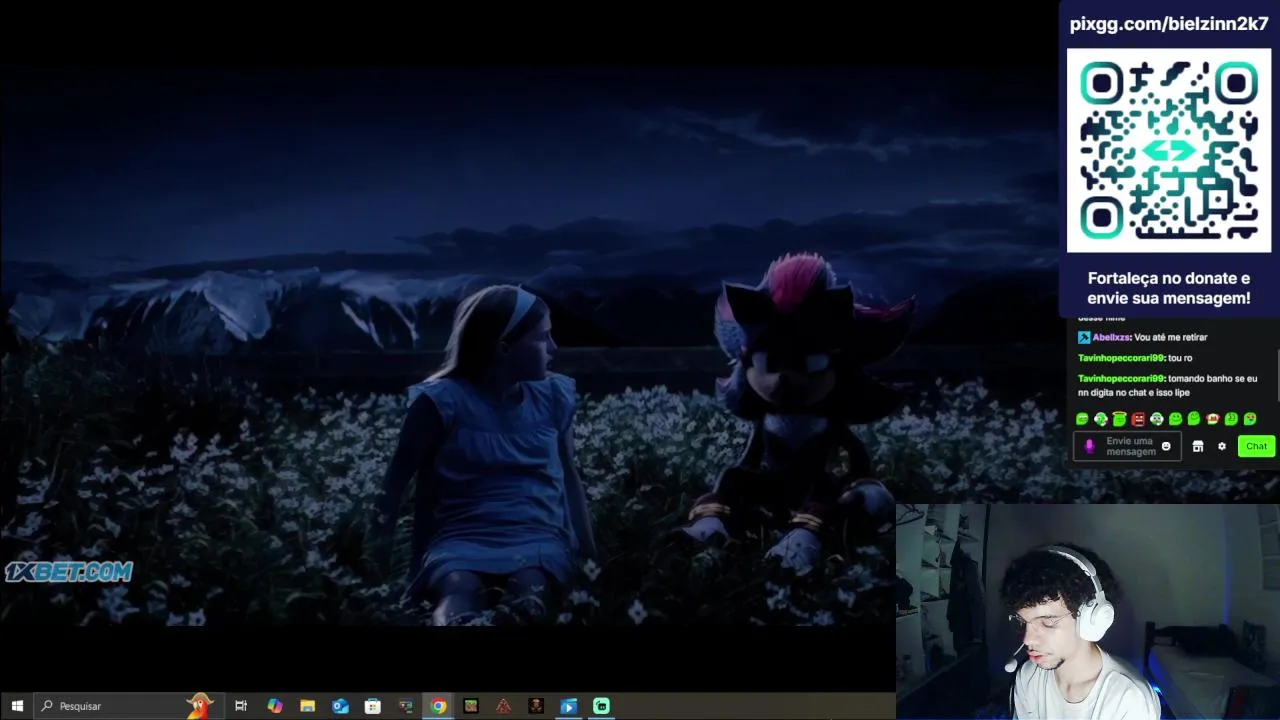The image size is (1280, 720).
Task: Click the Envie uma mensagem field
Action: pyautogui.click(x=1127, y=446)
